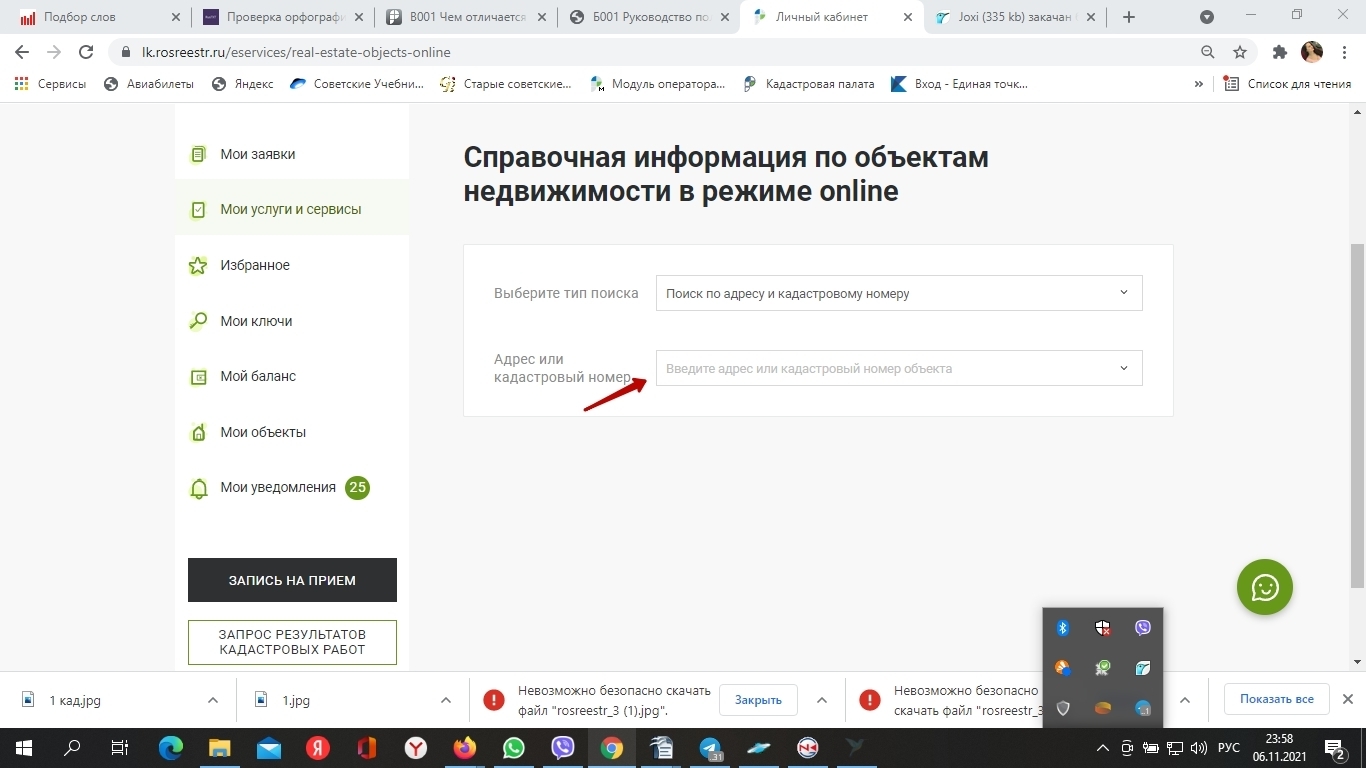Open Мой баланс page
This screenshot has height=768, width=1366.
pyautogui.click(x=258, y=376)
